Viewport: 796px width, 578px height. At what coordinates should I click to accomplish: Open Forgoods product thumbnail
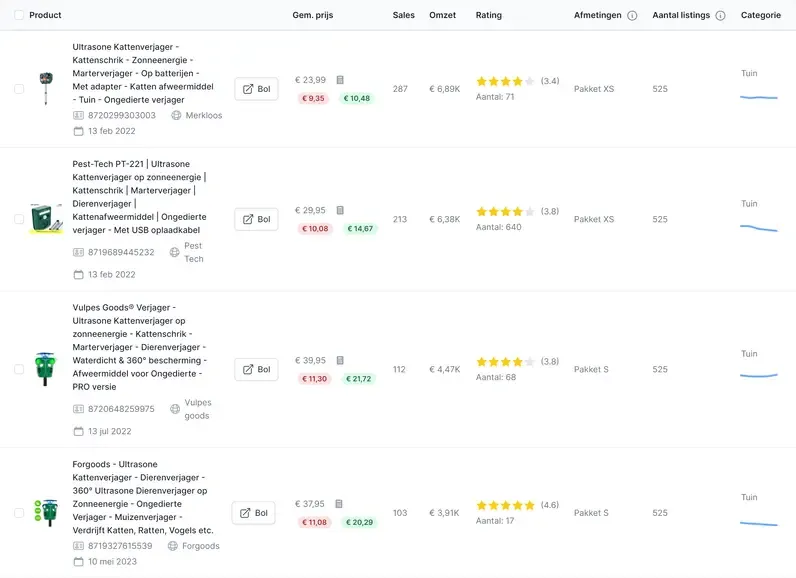tap(46, 513)
